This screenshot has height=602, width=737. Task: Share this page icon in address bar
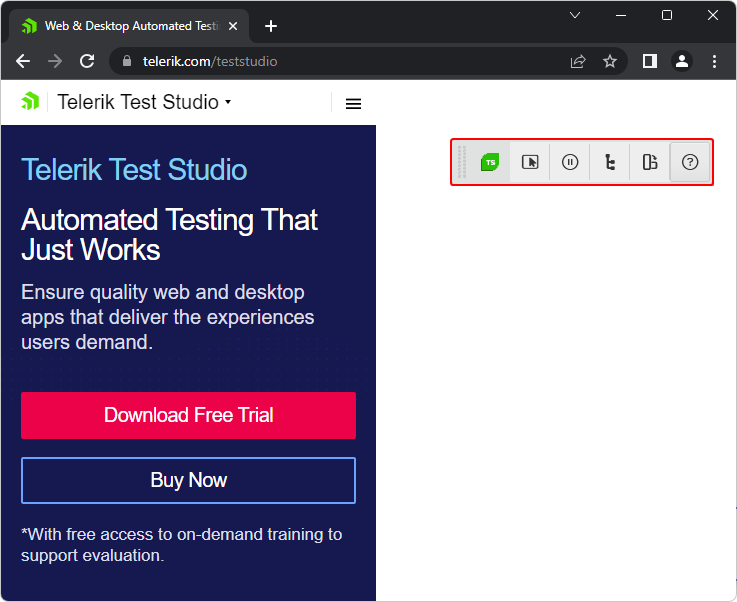point(578,62)
